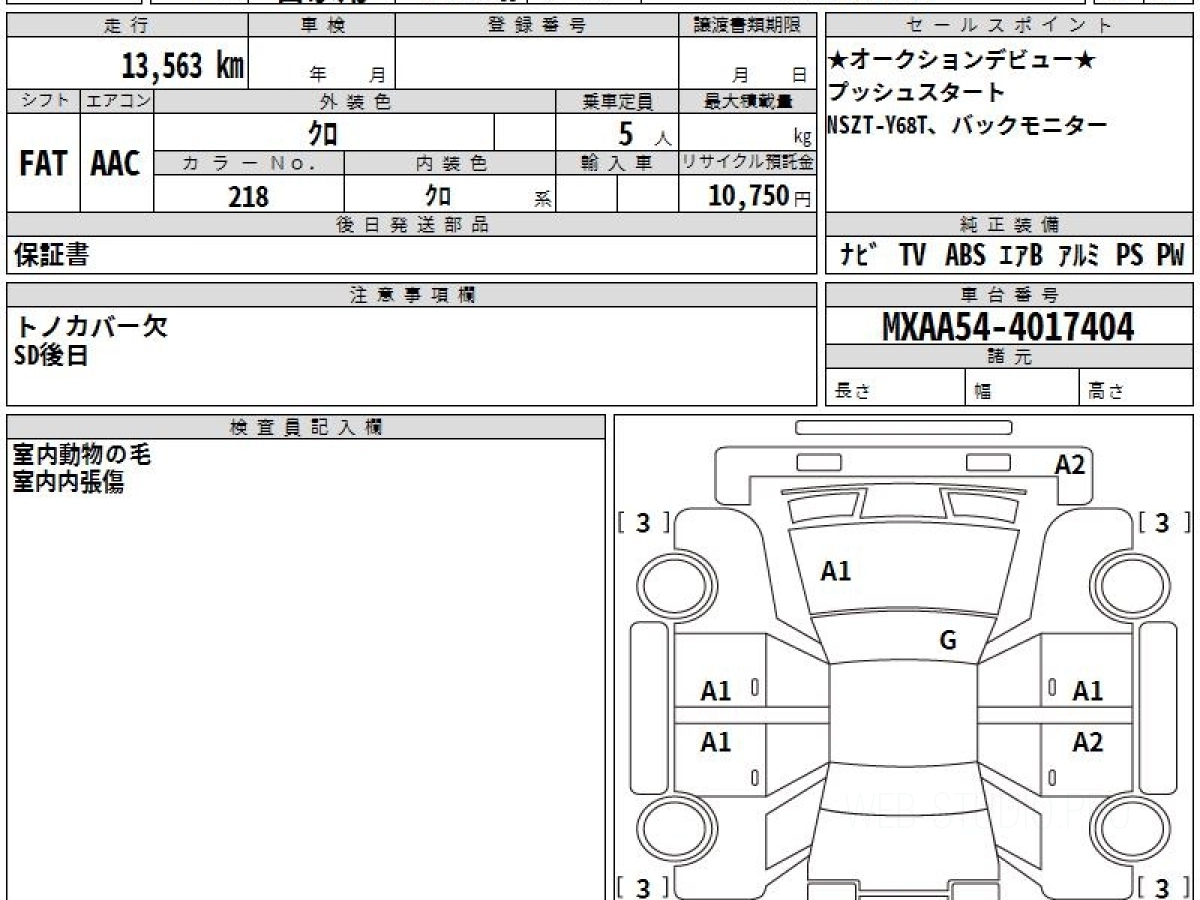Select "ABS" in the equipment row
This screenshot has width=1200, height=900.
965,256
